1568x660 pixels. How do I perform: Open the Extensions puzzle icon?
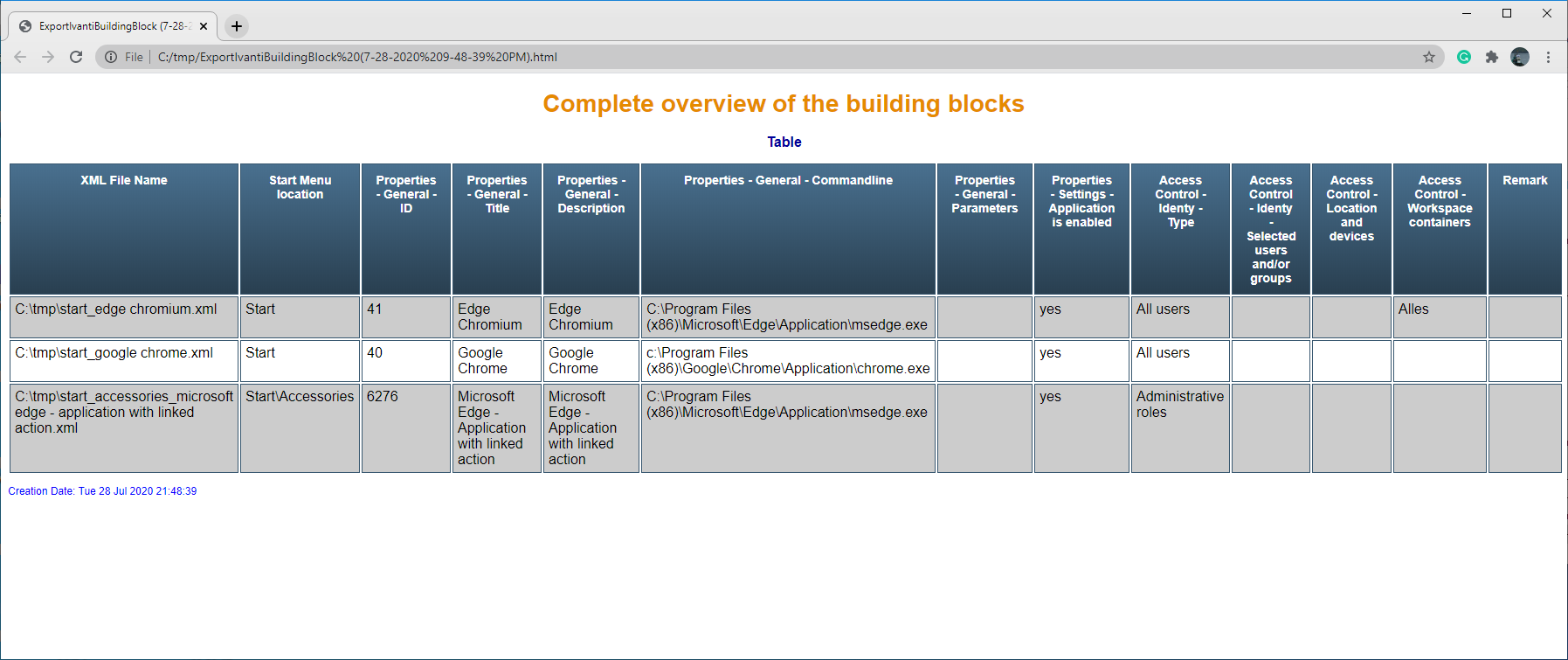(1492, 57)
